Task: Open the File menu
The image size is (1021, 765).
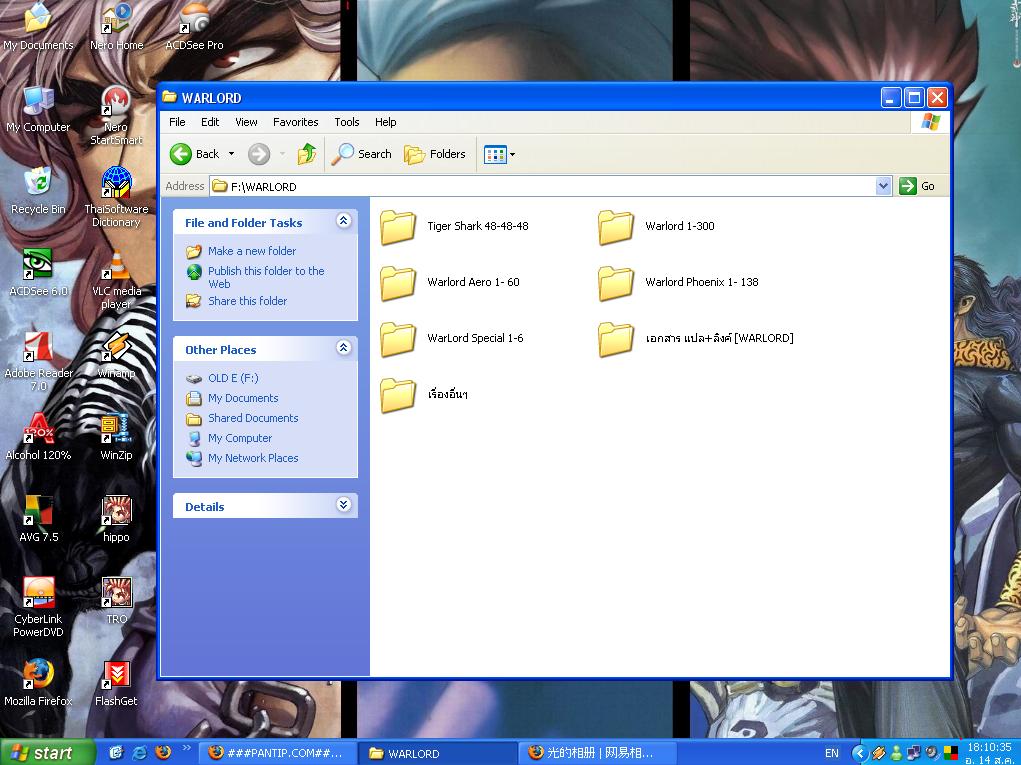Action: coord(177,122)
